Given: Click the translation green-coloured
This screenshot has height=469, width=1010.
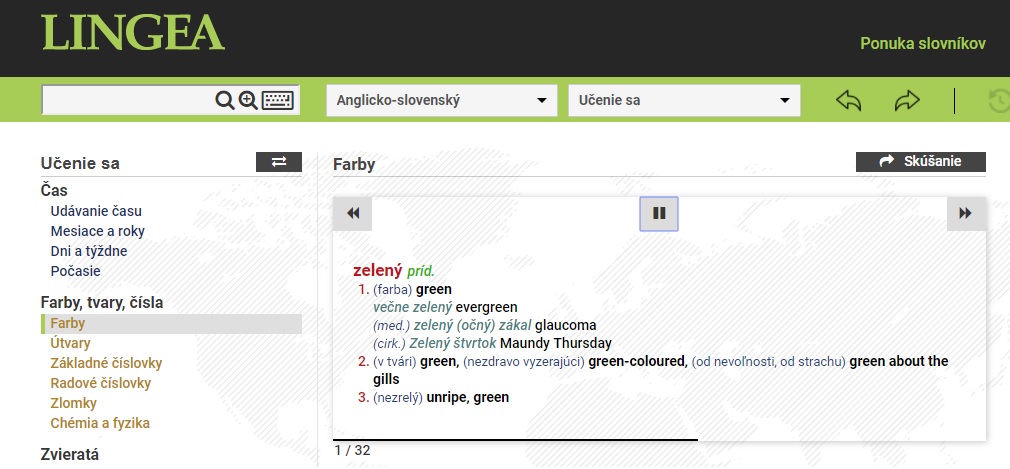Looking at the screenshot, I should pyautogui.click(x=638, y=361).
